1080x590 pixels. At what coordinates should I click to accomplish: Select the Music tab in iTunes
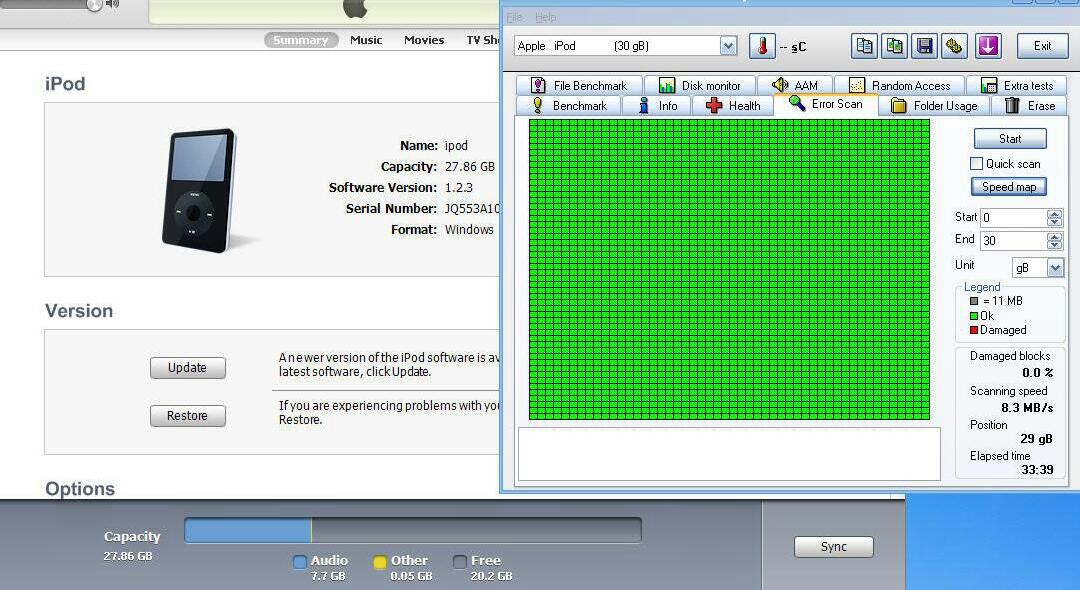pos(366,40)
